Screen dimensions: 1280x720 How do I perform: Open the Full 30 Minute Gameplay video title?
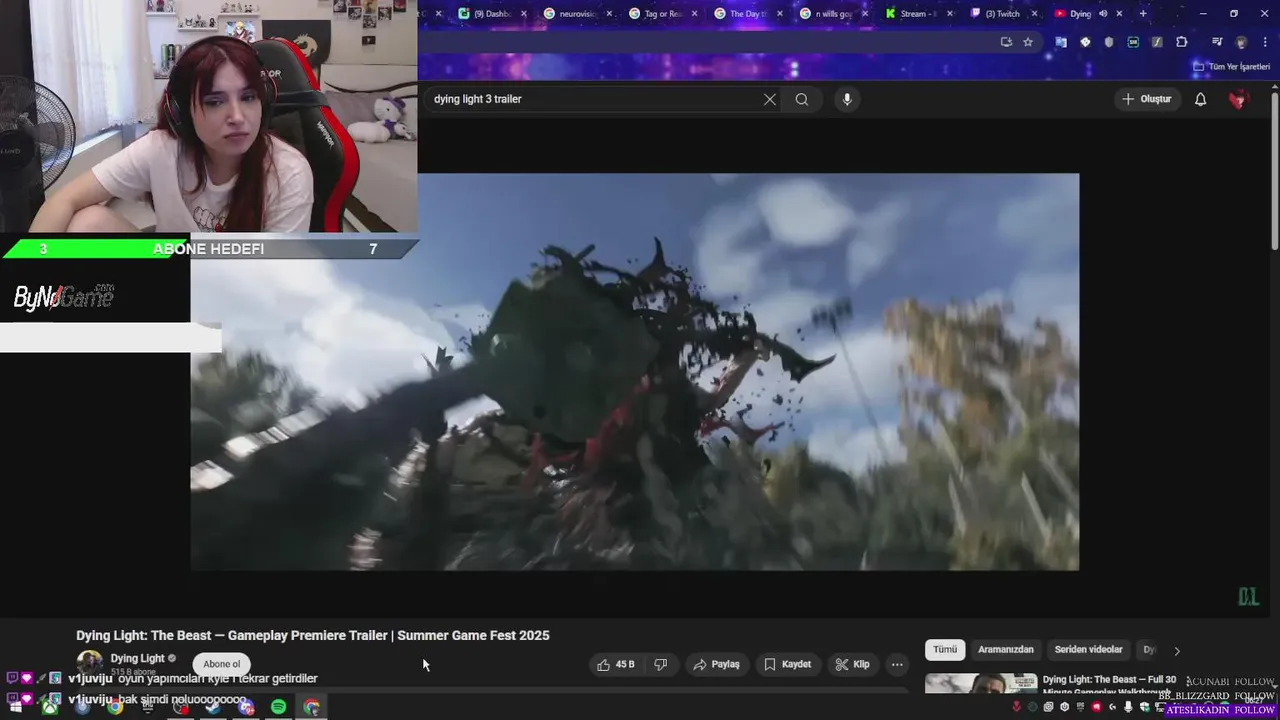tap(1109, 685)
